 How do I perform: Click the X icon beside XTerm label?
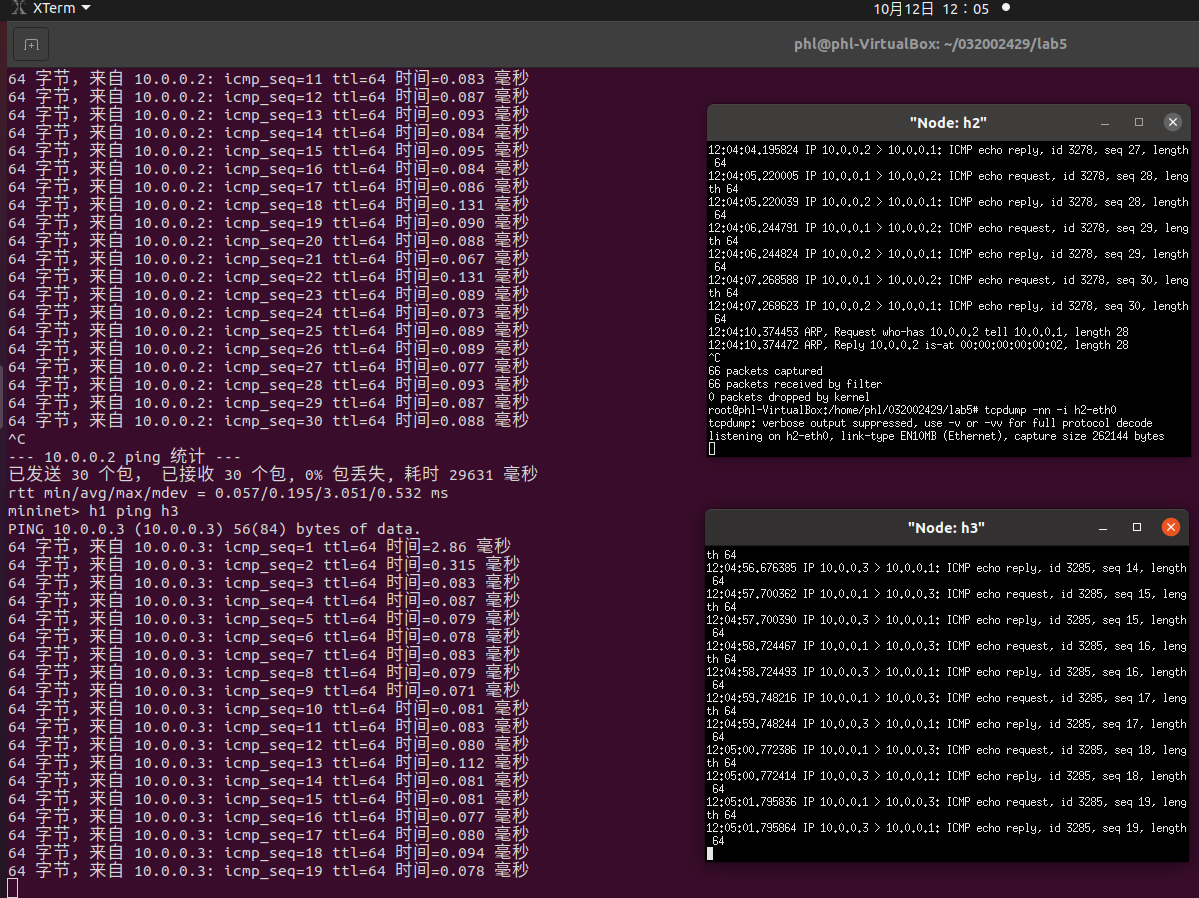point(19,8)
